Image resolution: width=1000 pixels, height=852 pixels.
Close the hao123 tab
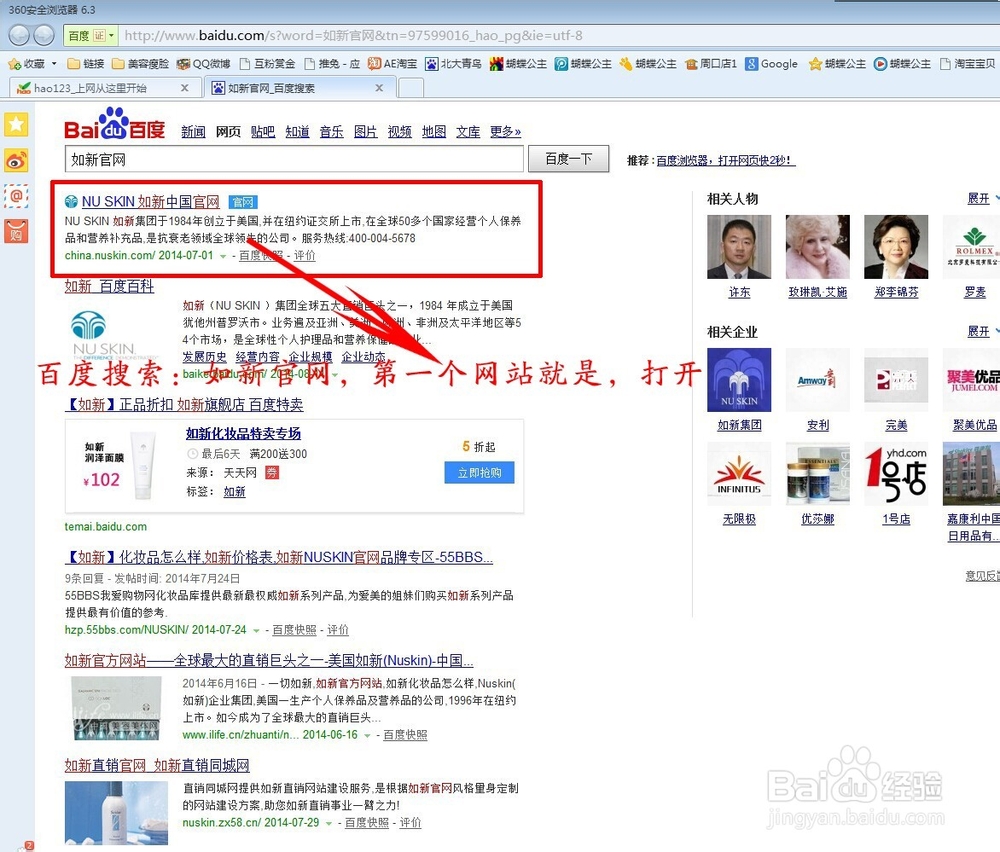(184, 88)
